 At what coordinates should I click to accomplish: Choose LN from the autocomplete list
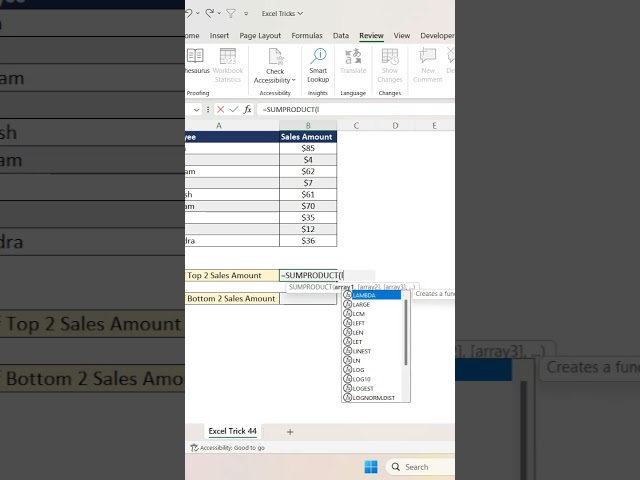372,360
